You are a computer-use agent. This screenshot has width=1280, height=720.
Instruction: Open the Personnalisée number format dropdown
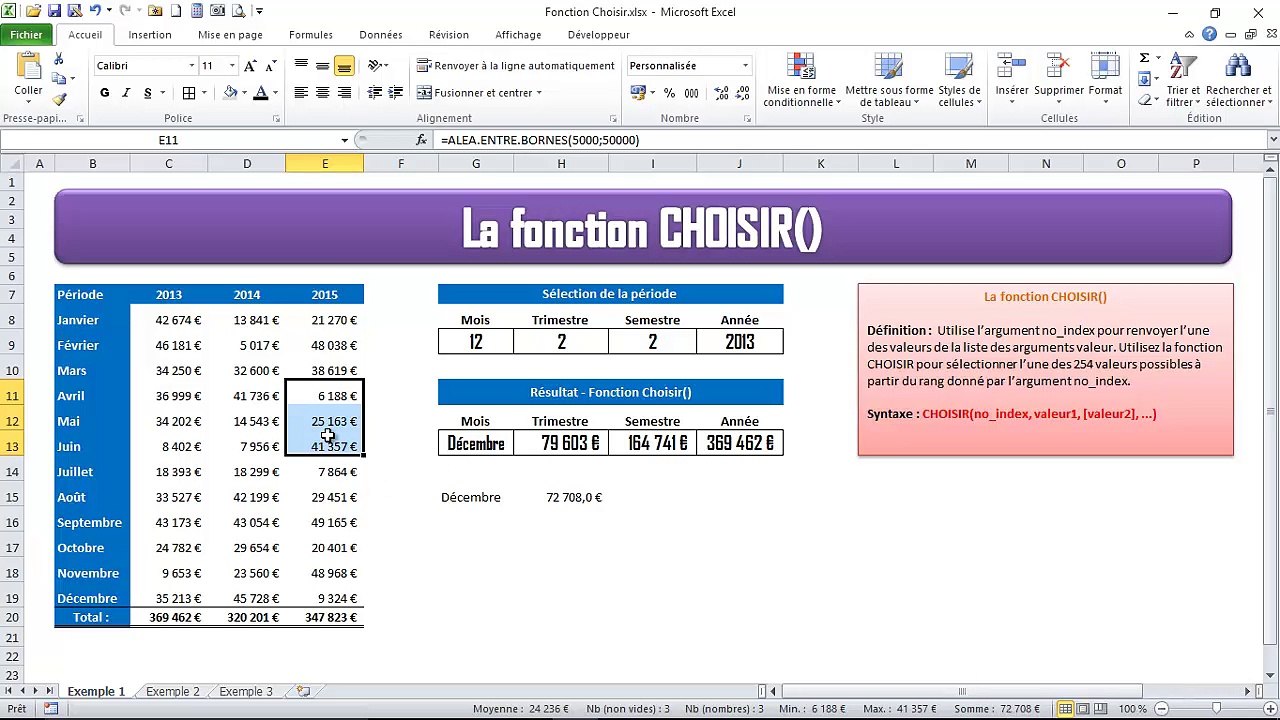(x=745, y=66)
